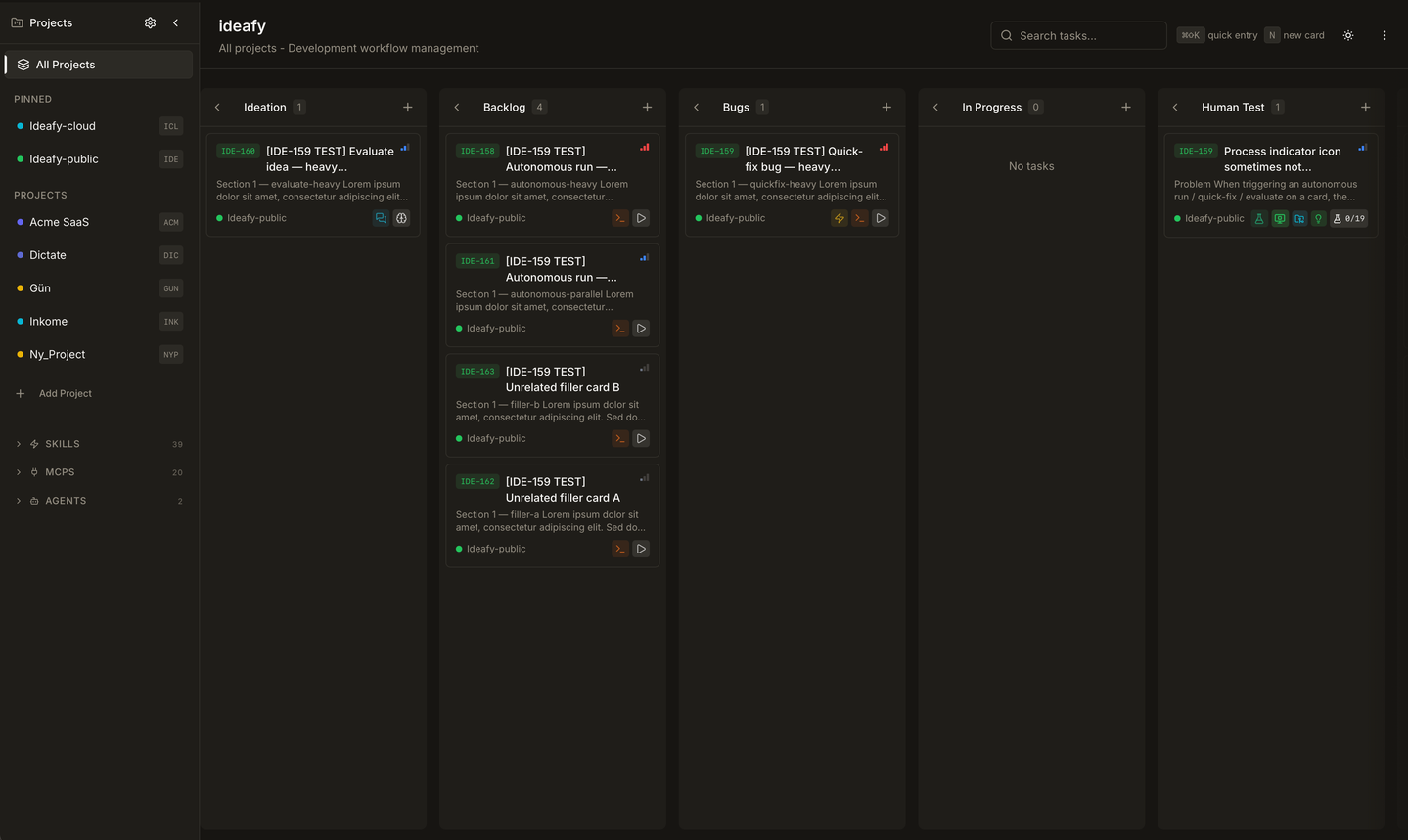Viewport: 1408px width, 840px height.
Task: Open the three-dot more options menu
Action: click(1385, 35)
